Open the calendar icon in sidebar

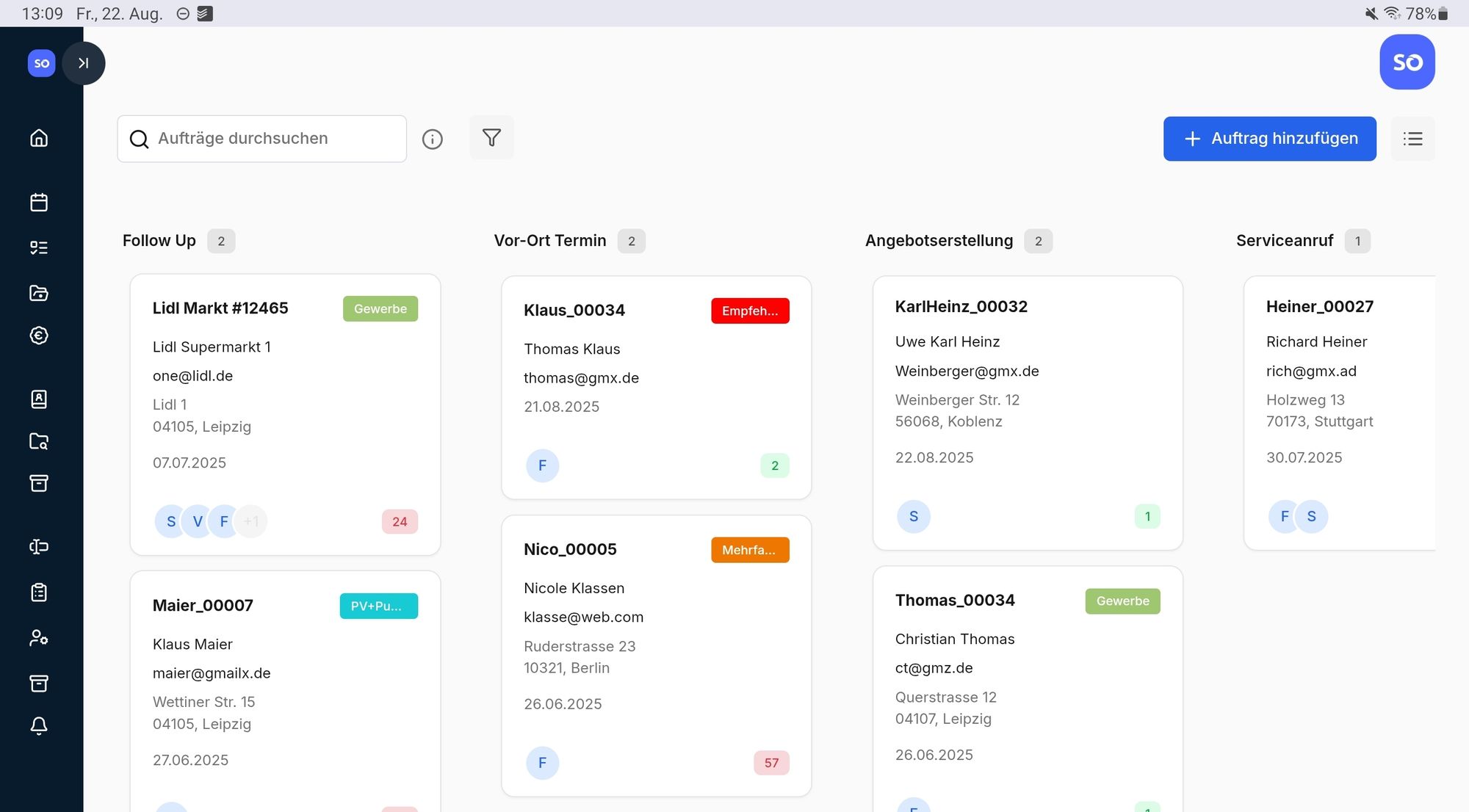coord(39,202)
